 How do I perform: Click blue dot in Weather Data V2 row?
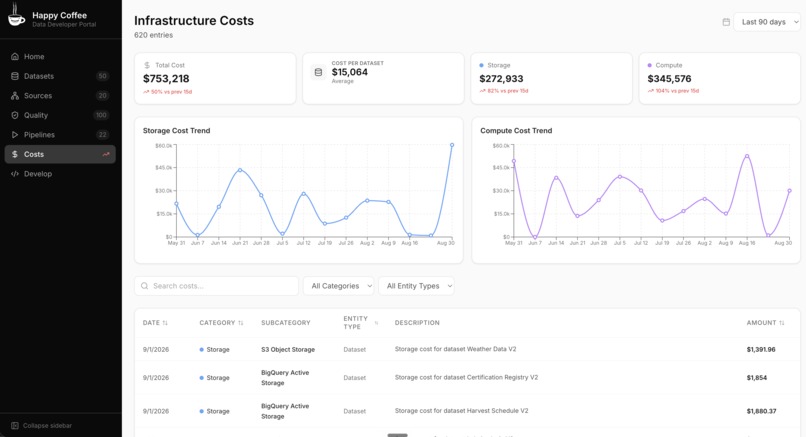point(202,350)
